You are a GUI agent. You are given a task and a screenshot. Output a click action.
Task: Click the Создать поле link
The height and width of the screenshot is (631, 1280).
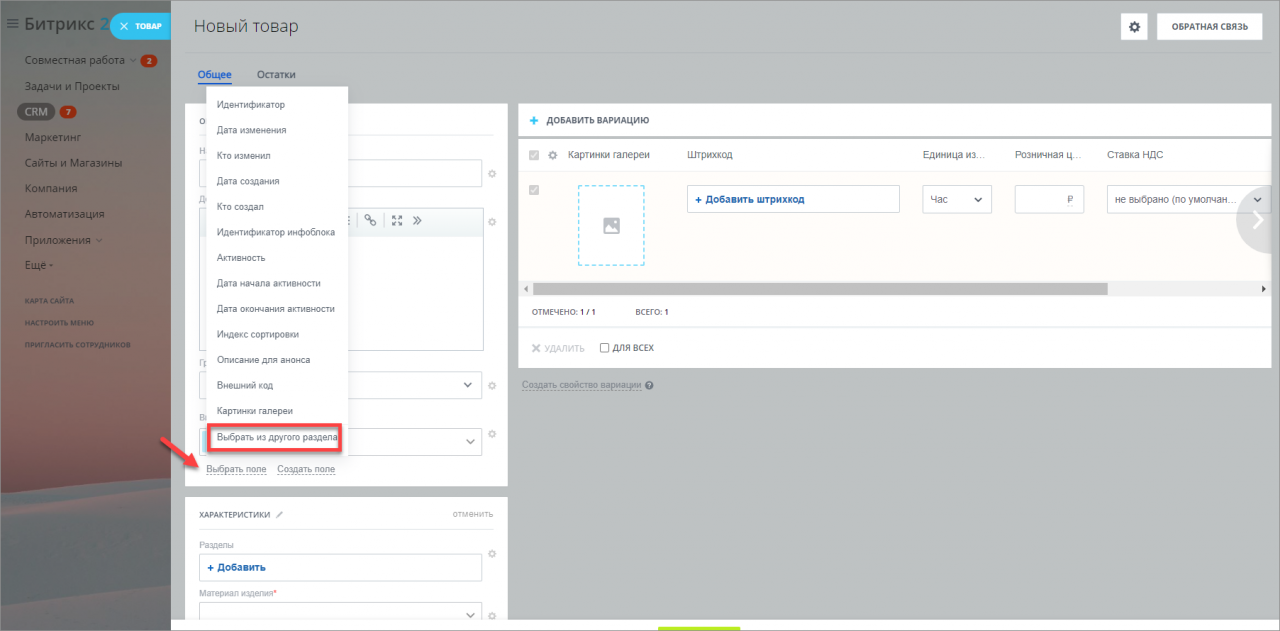[x=306, y=469]
